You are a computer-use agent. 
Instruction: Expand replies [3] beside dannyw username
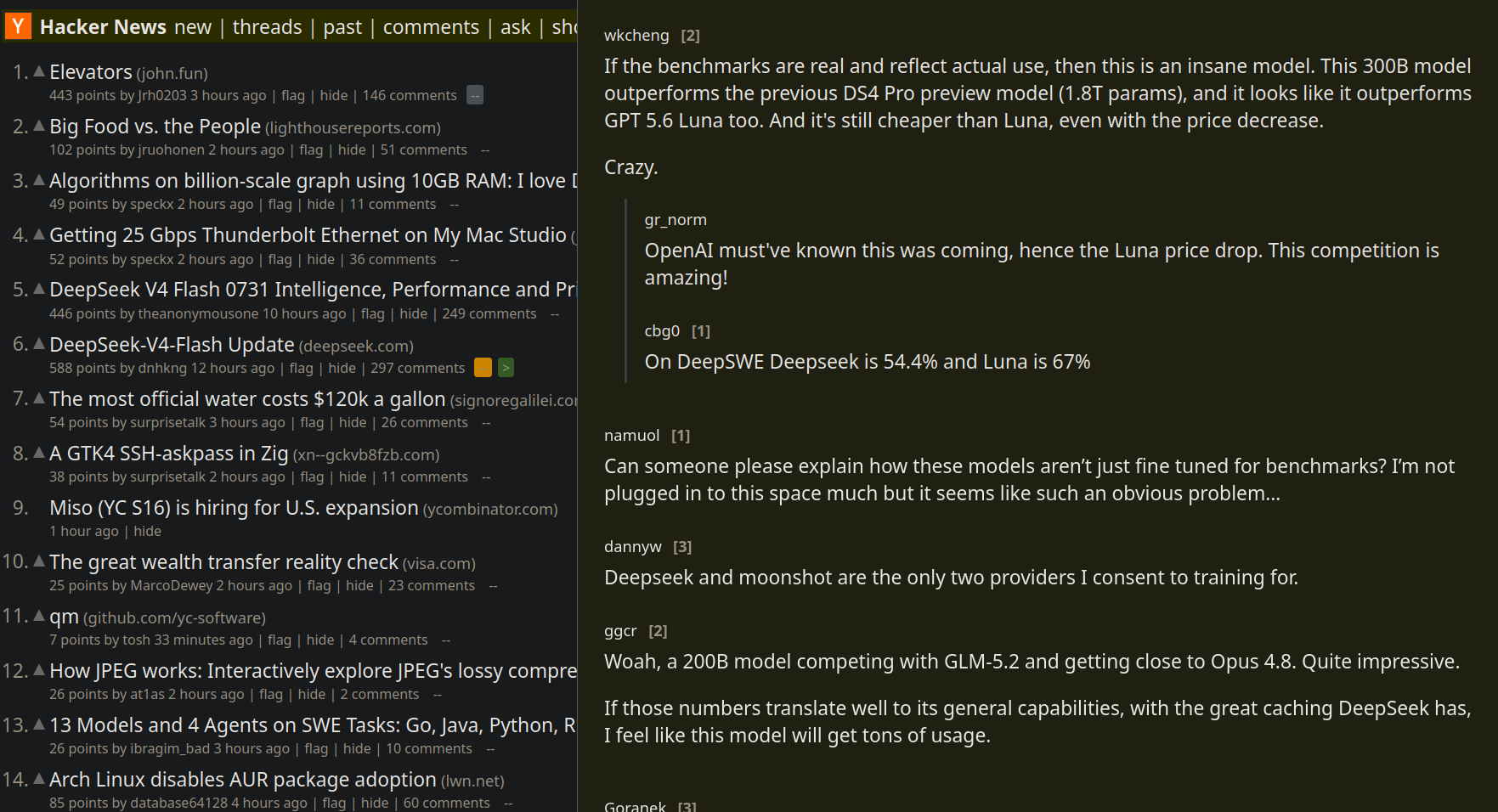click(682, 547)
